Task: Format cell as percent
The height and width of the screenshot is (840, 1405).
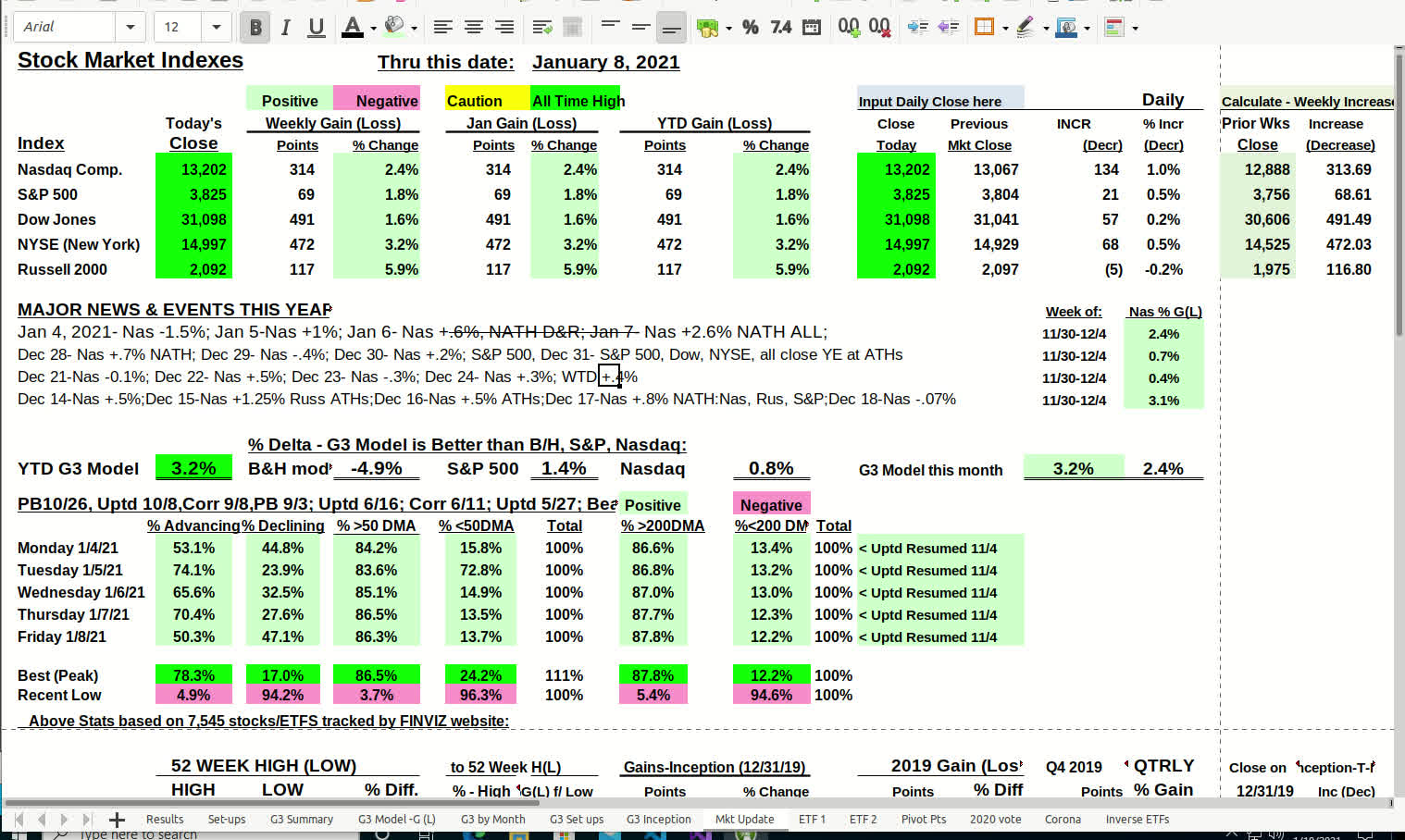Action: pos(751,28)
